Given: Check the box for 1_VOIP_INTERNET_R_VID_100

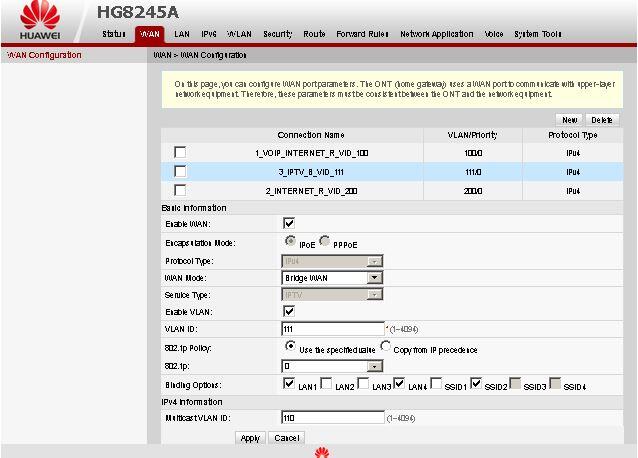Looking at the screenshot, I should [180, 152].
